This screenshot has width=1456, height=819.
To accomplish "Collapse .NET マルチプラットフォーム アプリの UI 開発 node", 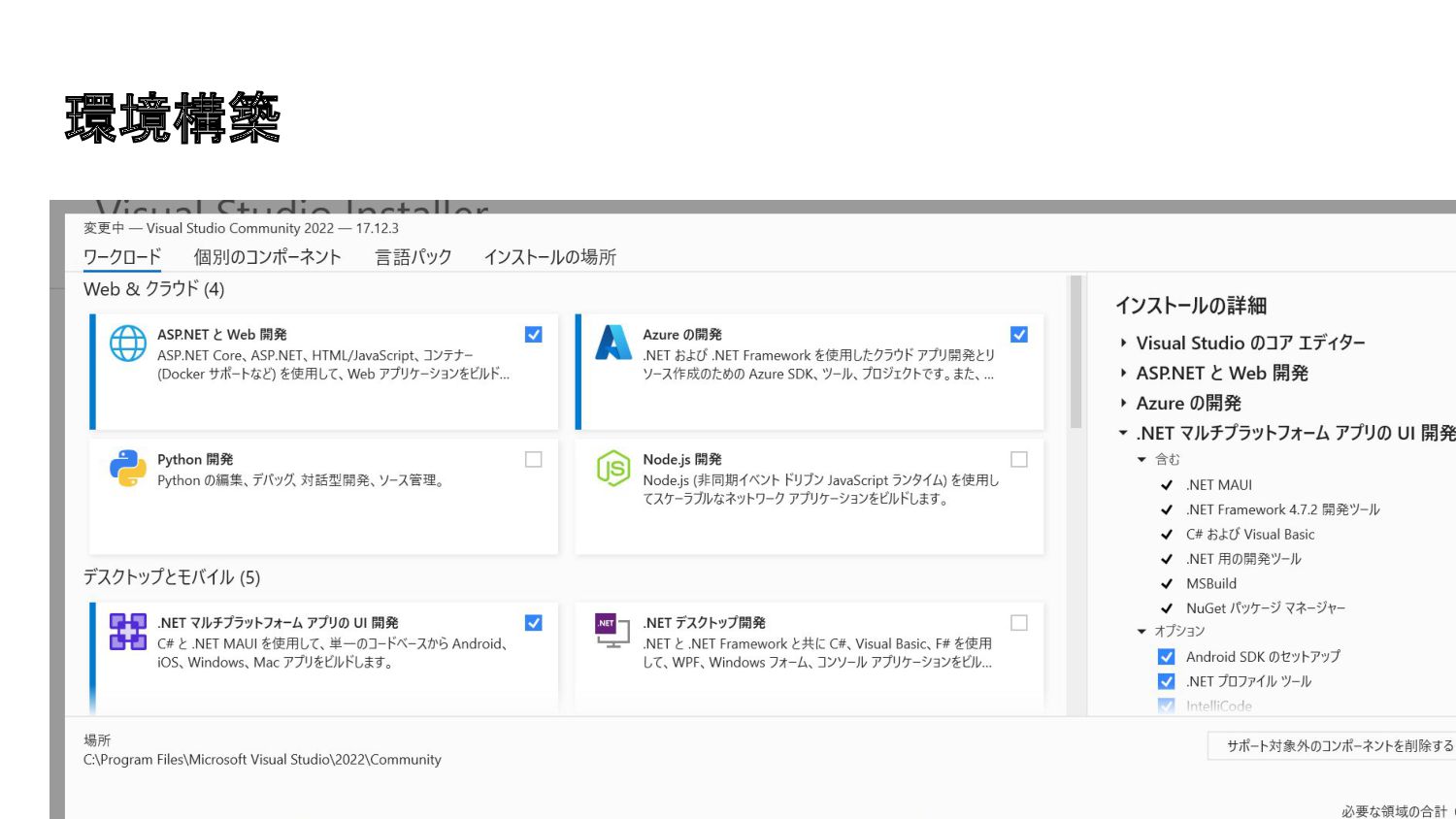I will click(x=1123, y=433).
